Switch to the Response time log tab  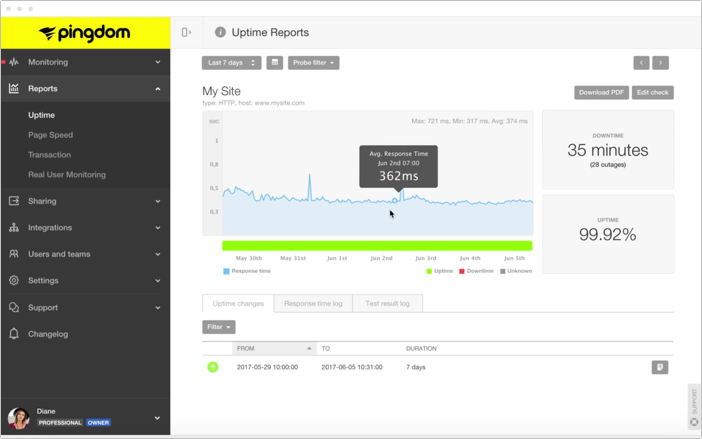pos(312,303)
